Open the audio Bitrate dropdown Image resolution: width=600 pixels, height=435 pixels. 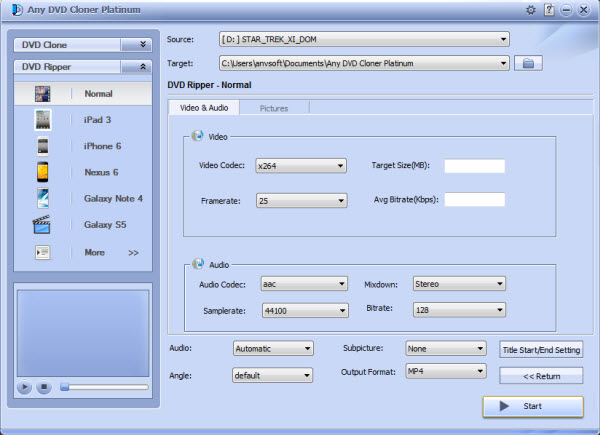click(459, 310)
